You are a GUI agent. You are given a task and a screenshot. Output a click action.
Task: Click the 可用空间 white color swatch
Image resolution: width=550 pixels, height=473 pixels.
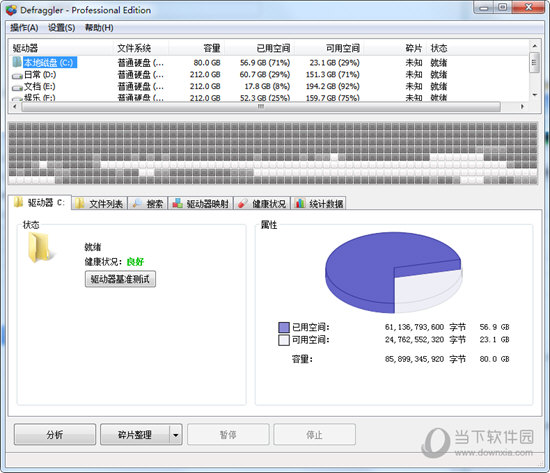tap(284, 340)
